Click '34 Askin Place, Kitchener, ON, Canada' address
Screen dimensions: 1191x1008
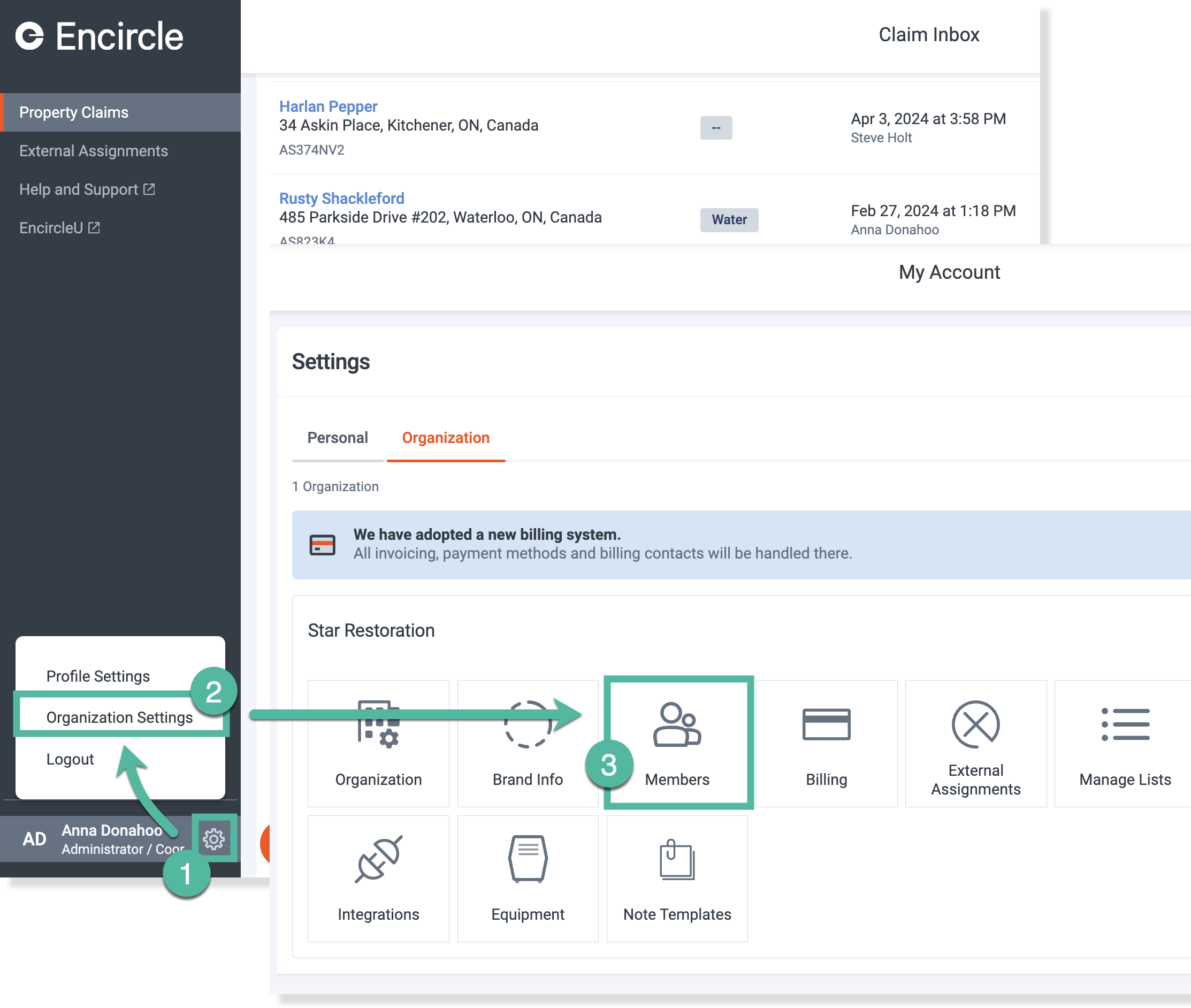tap(409, 125)
